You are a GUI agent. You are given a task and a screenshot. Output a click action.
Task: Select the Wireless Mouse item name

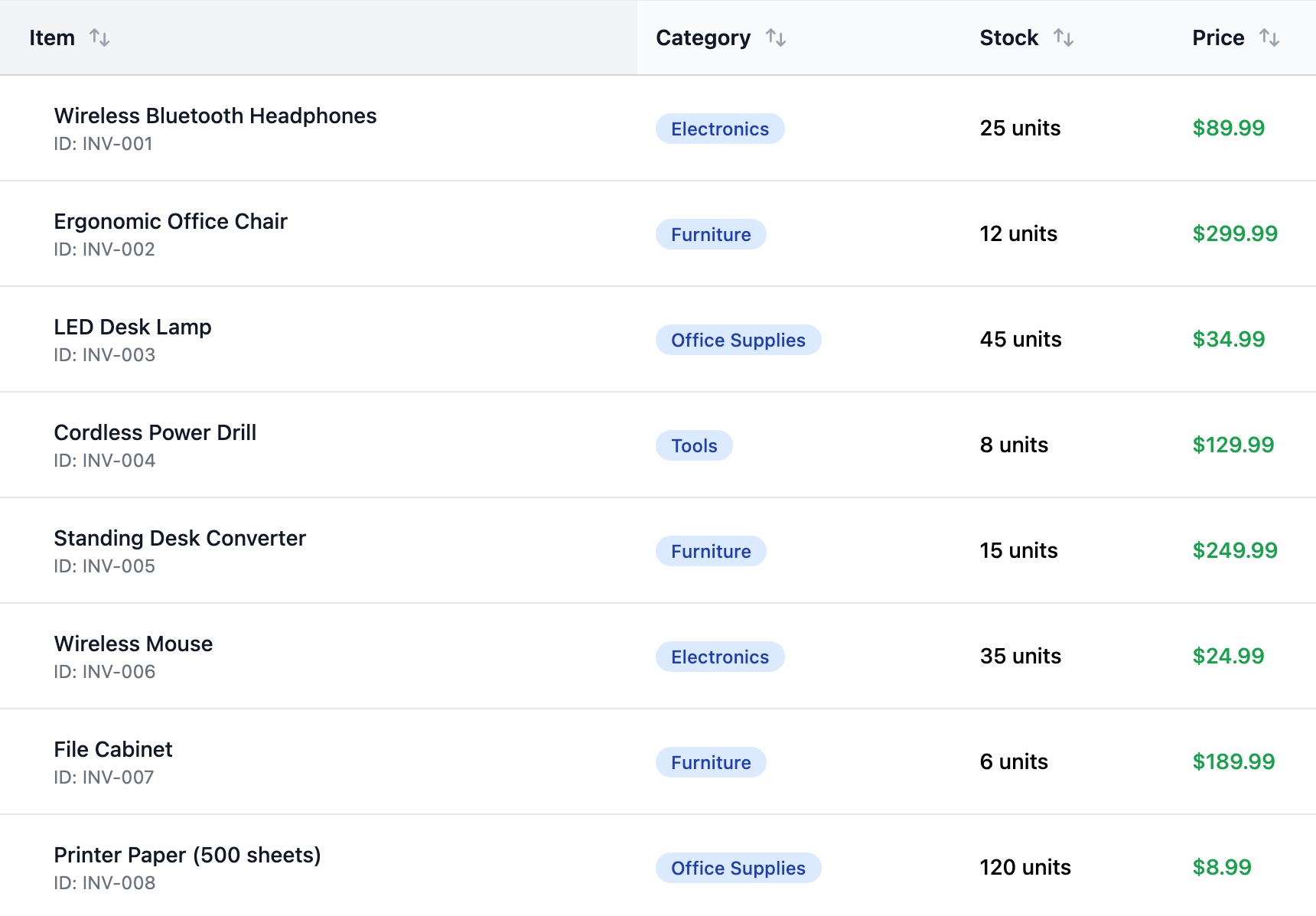(x=133, y=644)
